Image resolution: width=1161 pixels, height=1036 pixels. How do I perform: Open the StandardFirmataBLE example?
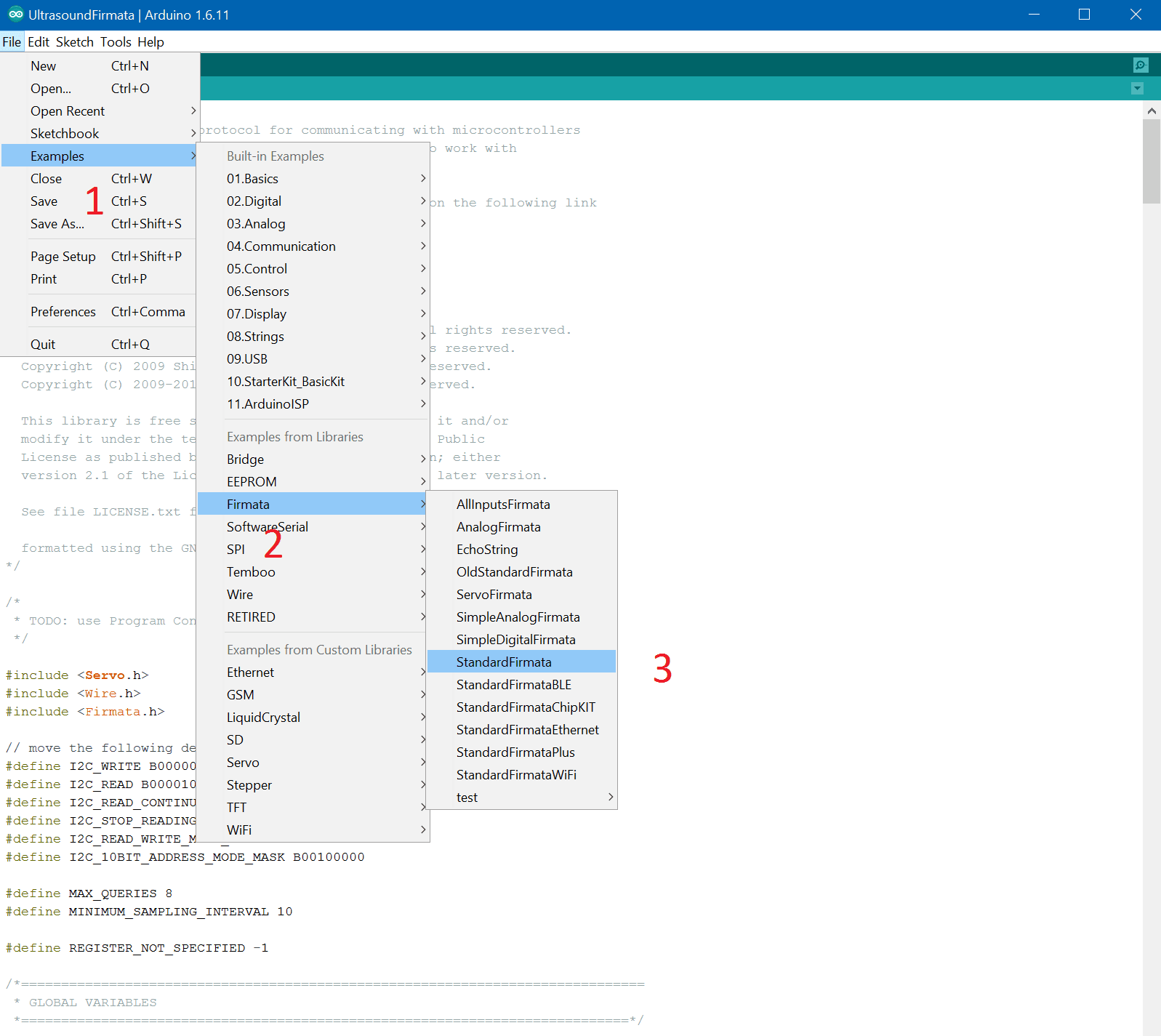pyautogui.click(x=521, y=685)
